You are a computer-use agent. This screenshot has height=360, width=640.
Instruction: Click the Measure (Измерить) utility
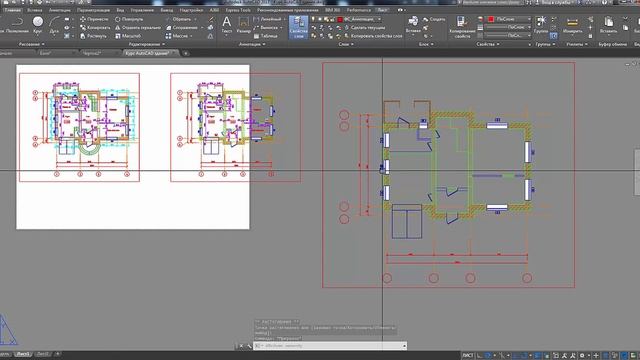(572, 24)
